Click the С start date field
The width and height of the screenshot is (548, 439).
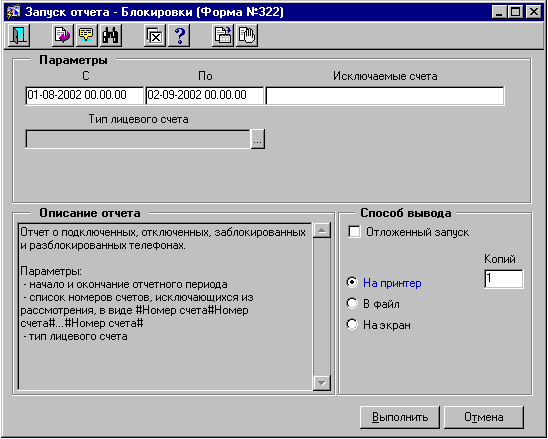[x=84, y=95]
